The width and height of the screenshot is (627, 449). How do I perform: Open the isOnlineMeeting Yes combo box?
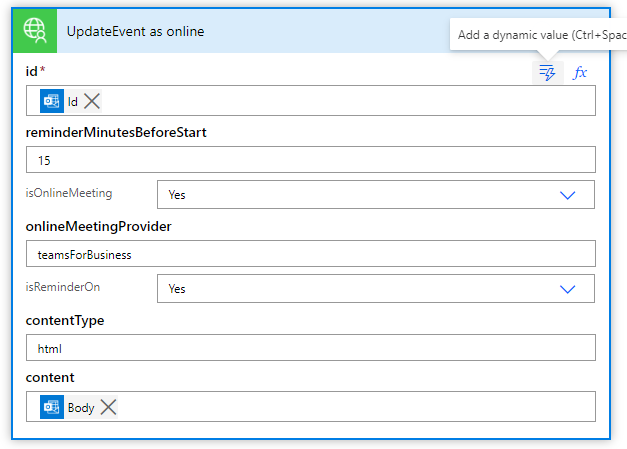tap(376, 195)
